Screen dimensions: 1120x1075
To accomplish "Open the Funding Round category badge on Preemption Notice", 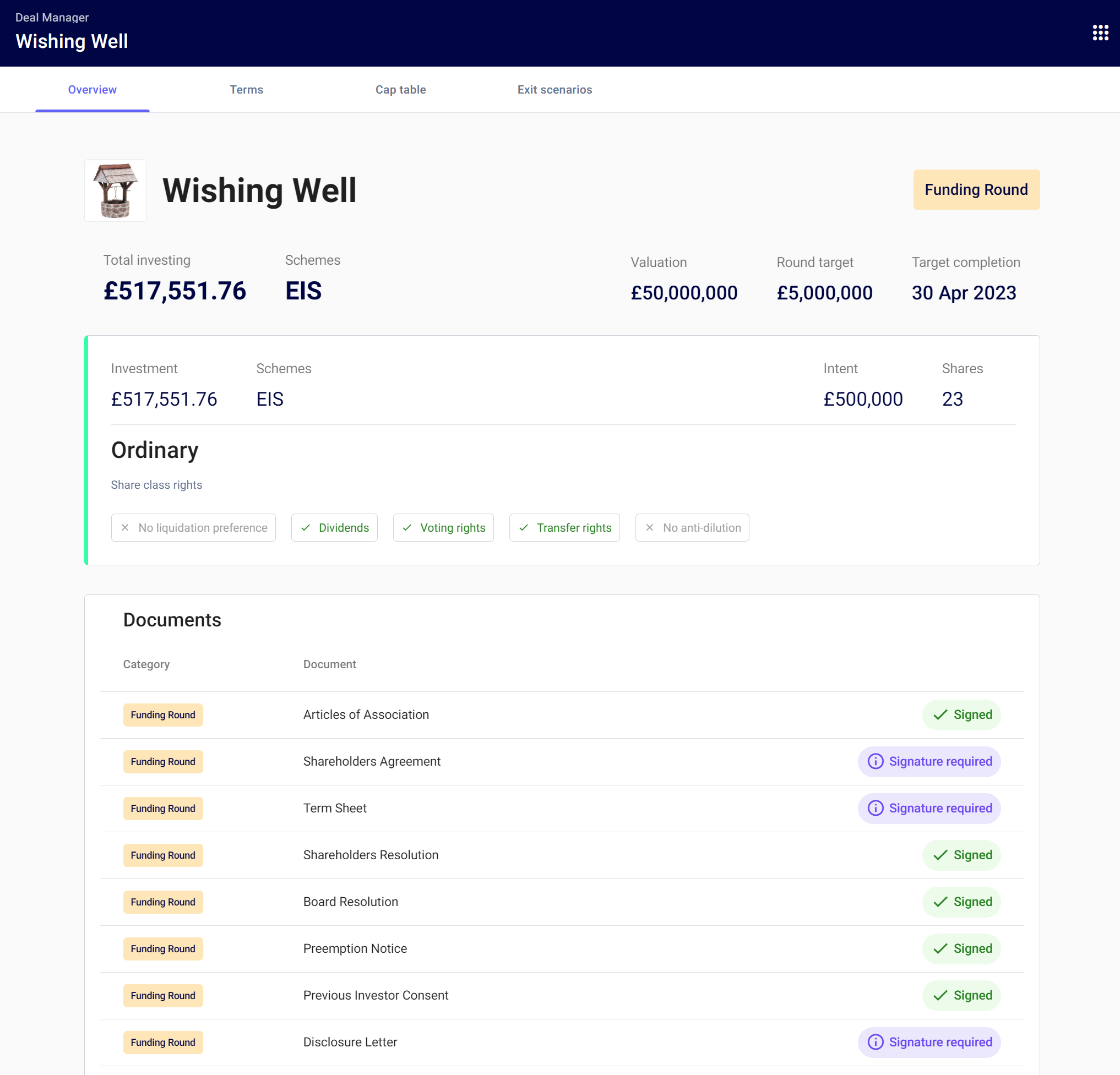I will point(163,949).
